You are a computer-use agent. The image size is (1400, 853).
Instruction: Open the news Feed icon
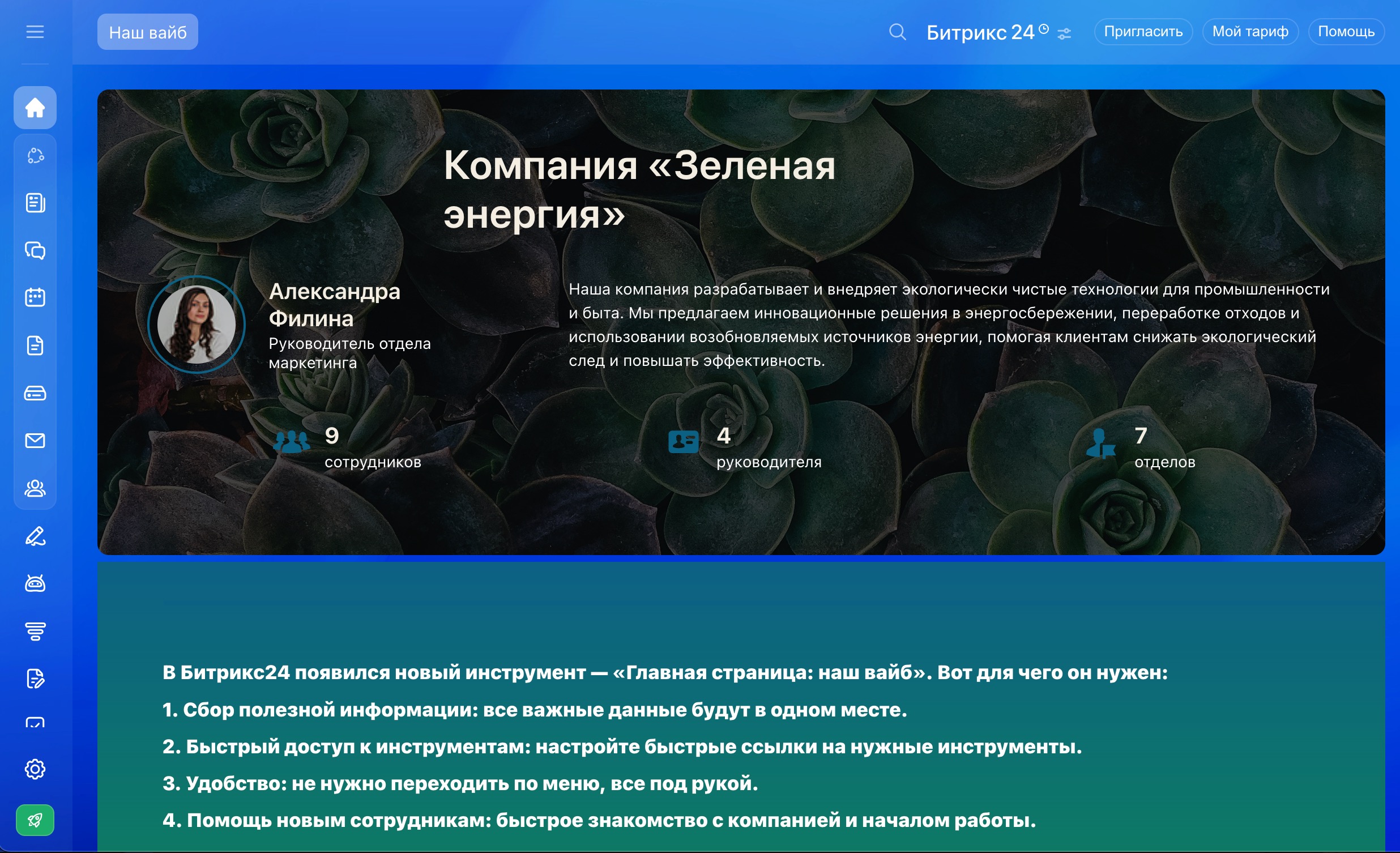[35, 203]
